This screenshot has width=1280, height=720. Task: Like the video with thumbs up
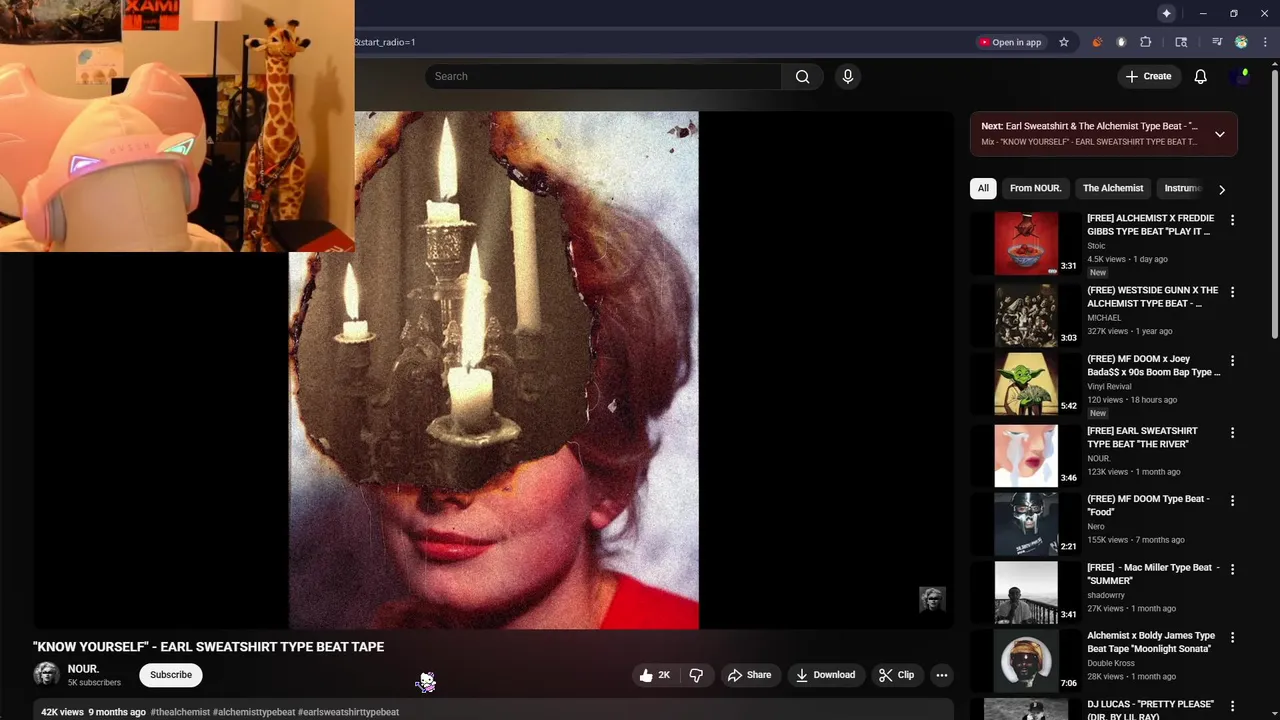[x=655, y=675]
